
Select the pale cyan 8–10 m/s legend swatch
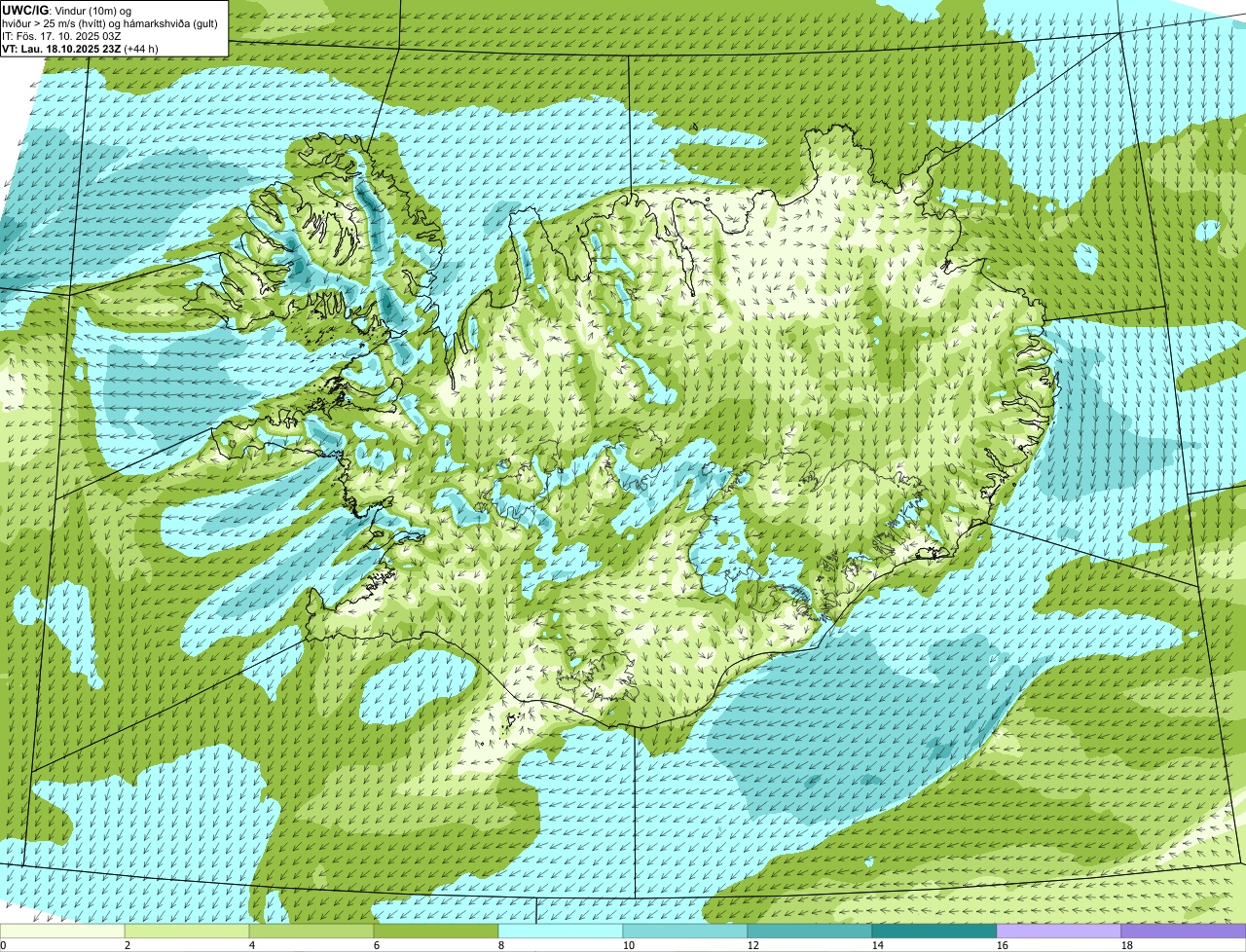561,931
